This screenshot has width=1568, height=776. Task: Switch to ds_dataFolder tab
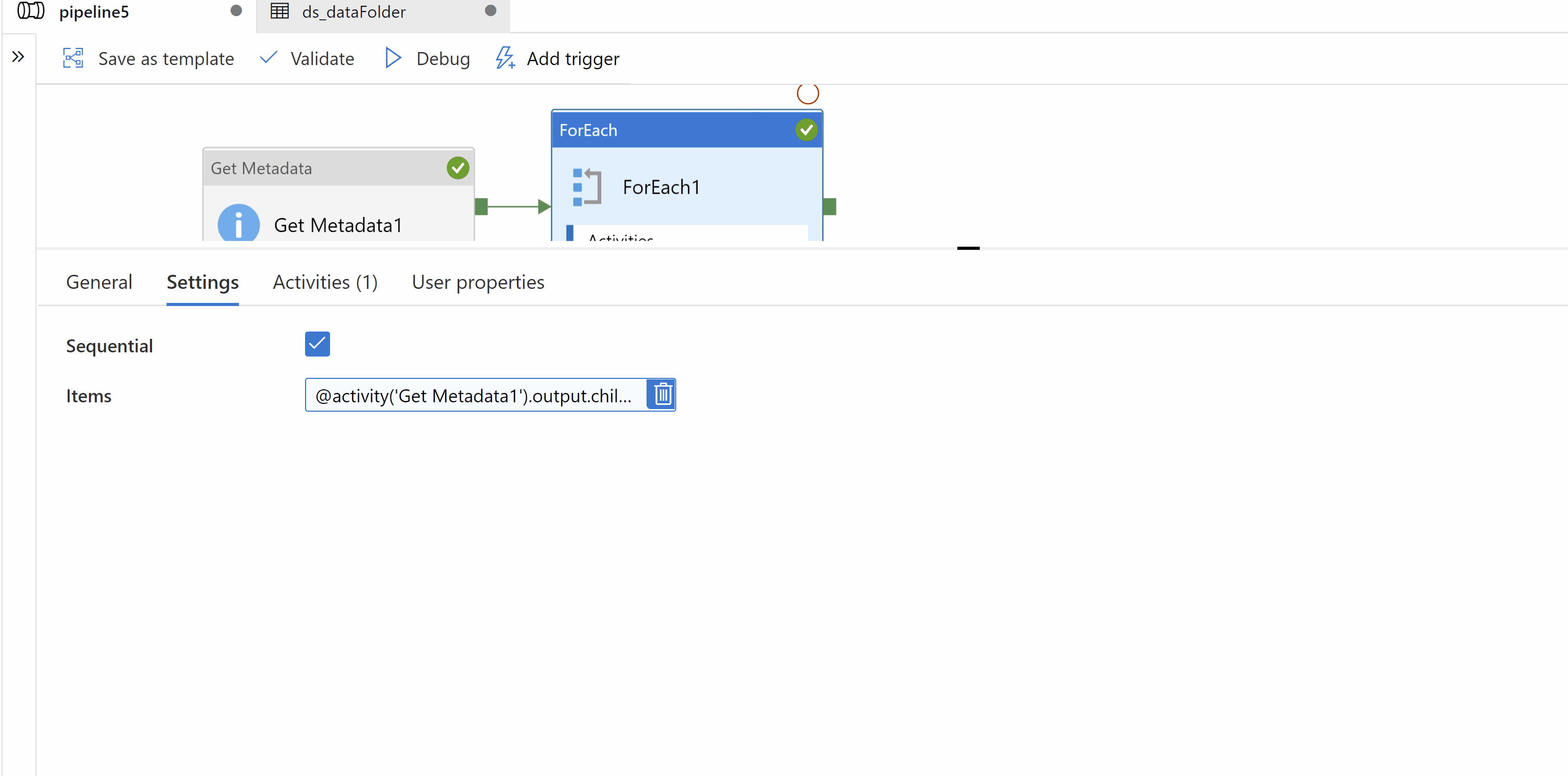pyautogui.click(x=353, y=11)
